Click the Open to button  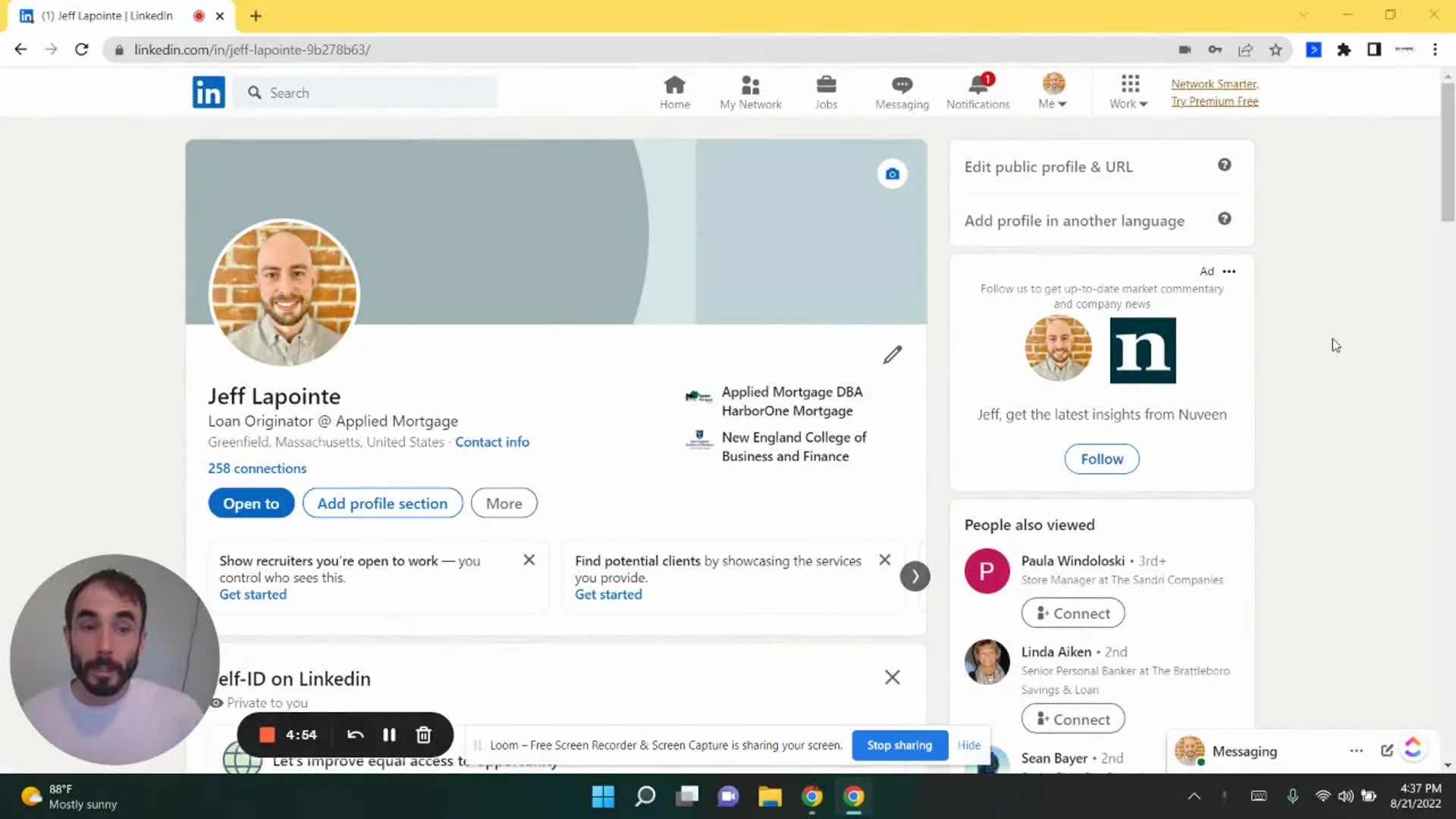tap(251, 504)
